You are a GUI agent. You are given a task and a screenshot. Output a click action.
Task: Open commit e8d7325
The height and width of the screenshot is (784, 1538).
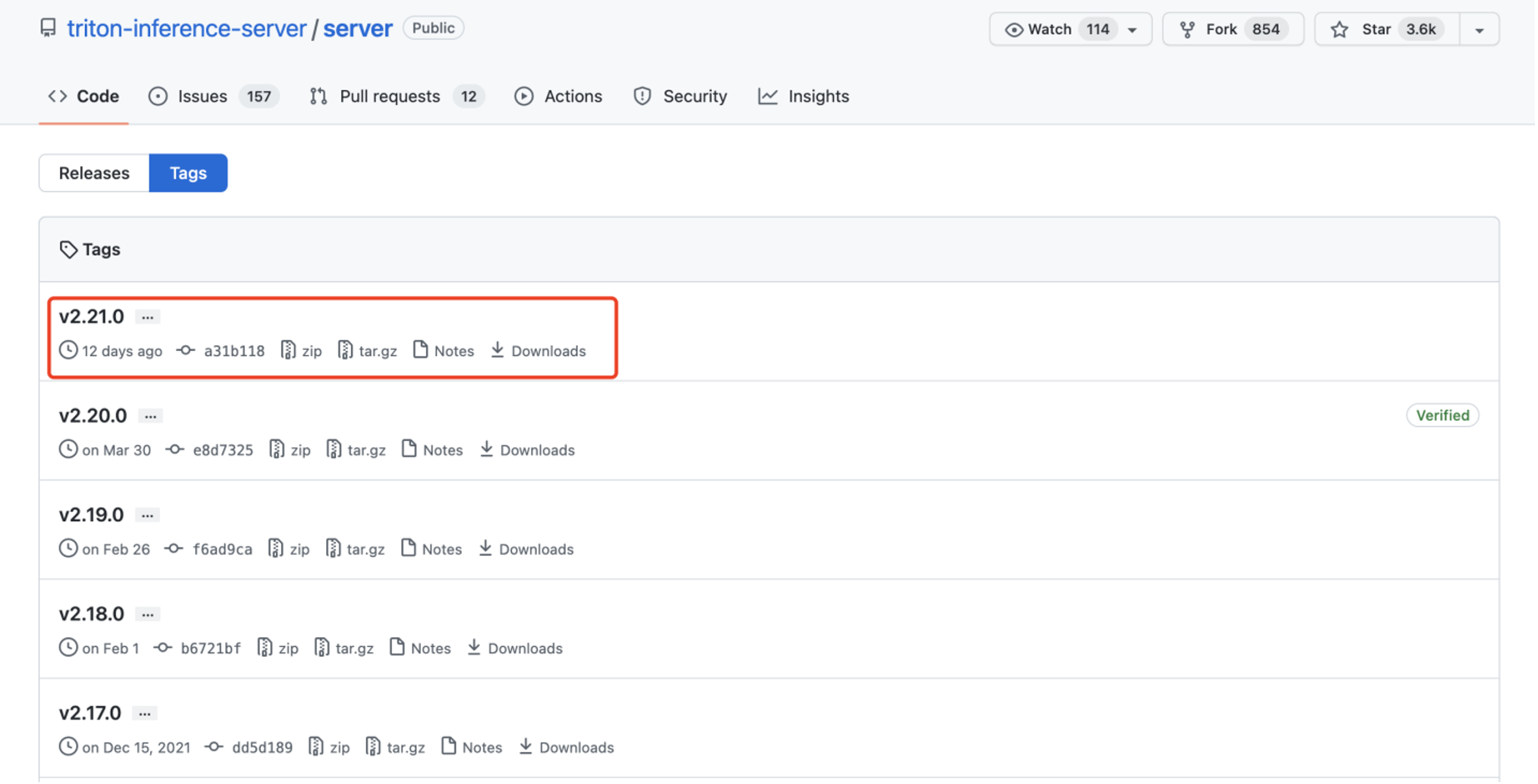[223, 450]
